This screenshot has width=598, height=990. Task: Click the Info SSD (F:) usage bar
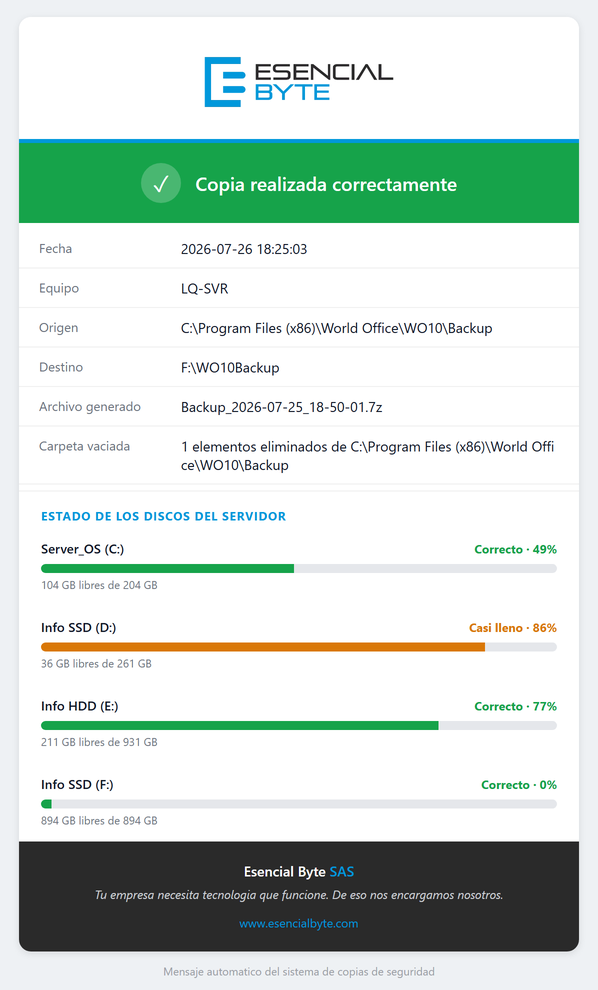point(299,804)
